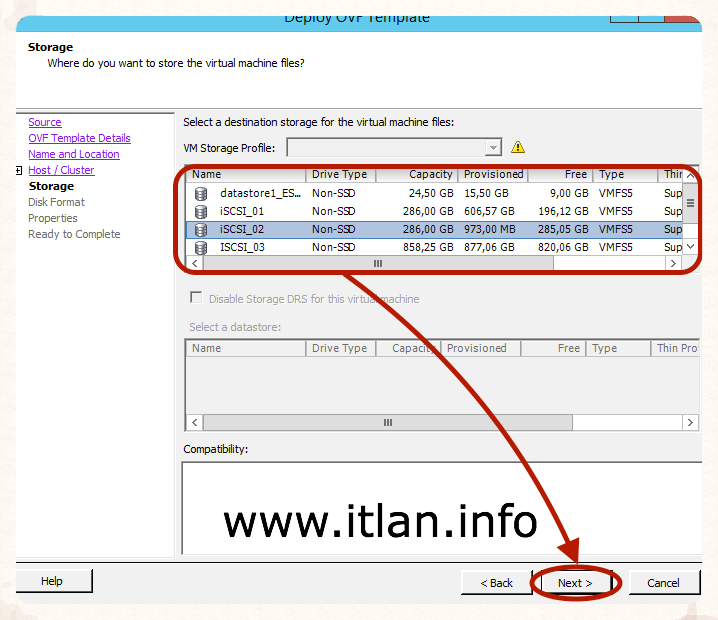
Task: Open the VM Storage Profile dropdown
Action: (492, 147)
